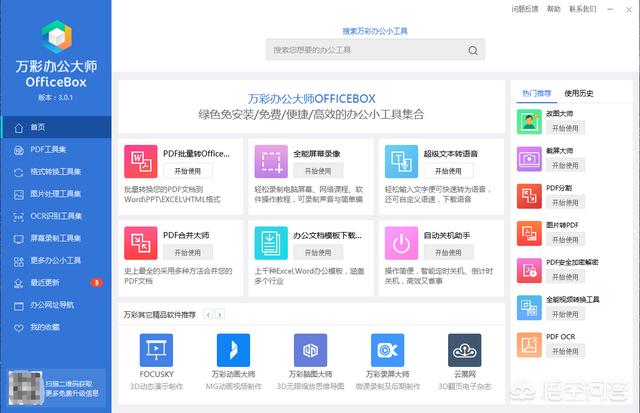Open 办公网址导航 sidebar icon
The width and height of the screenshot is (640, 413).
click(18, 306)
